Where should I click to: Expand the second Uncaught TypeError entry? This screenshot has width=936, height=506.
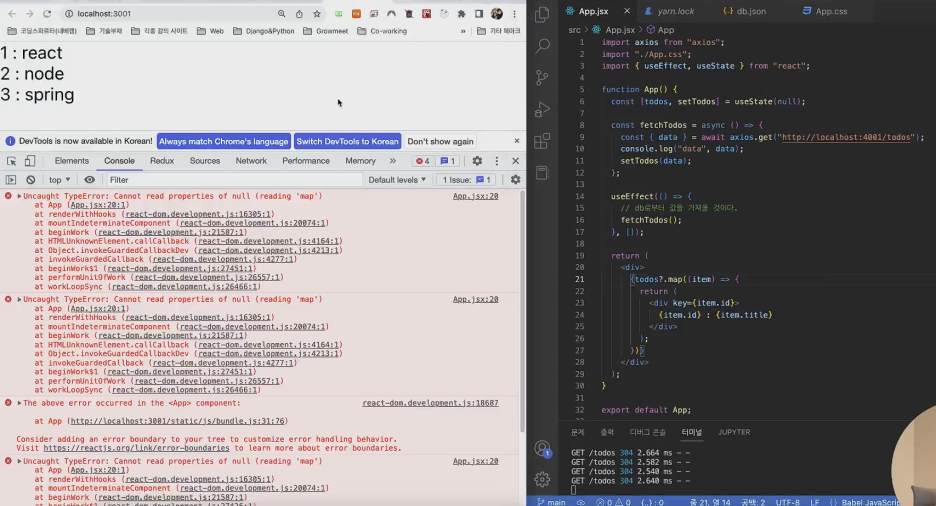click(20, 300)
